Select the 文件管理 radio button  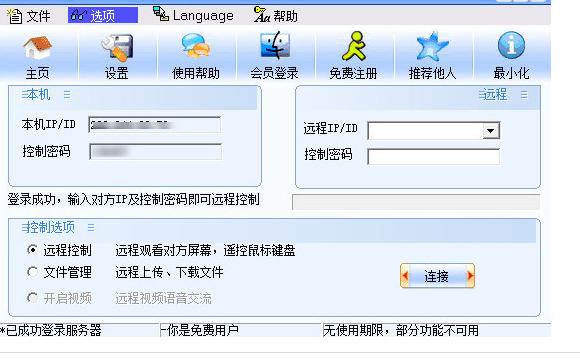pos(32,272)
